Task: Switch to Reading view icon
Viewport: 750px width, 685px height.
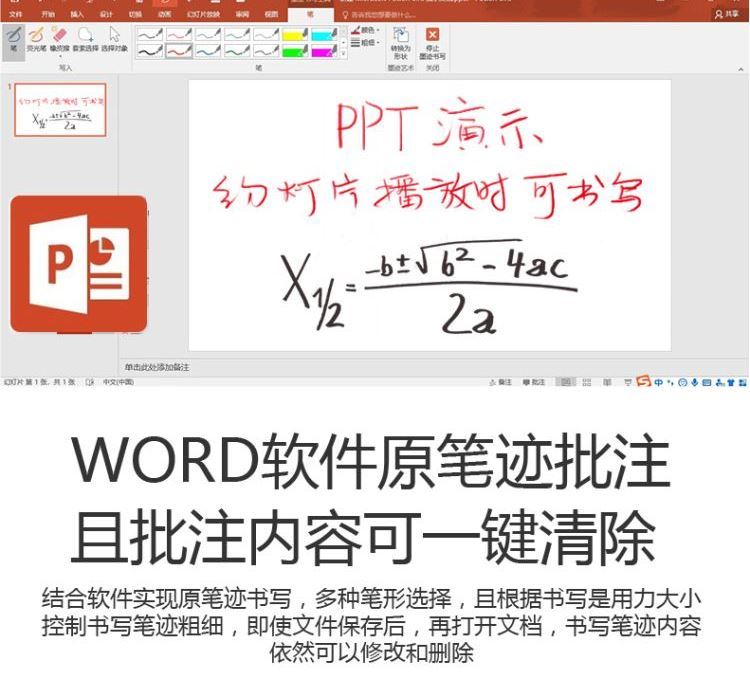Action: pyautogui.click(x=607, y=382)
